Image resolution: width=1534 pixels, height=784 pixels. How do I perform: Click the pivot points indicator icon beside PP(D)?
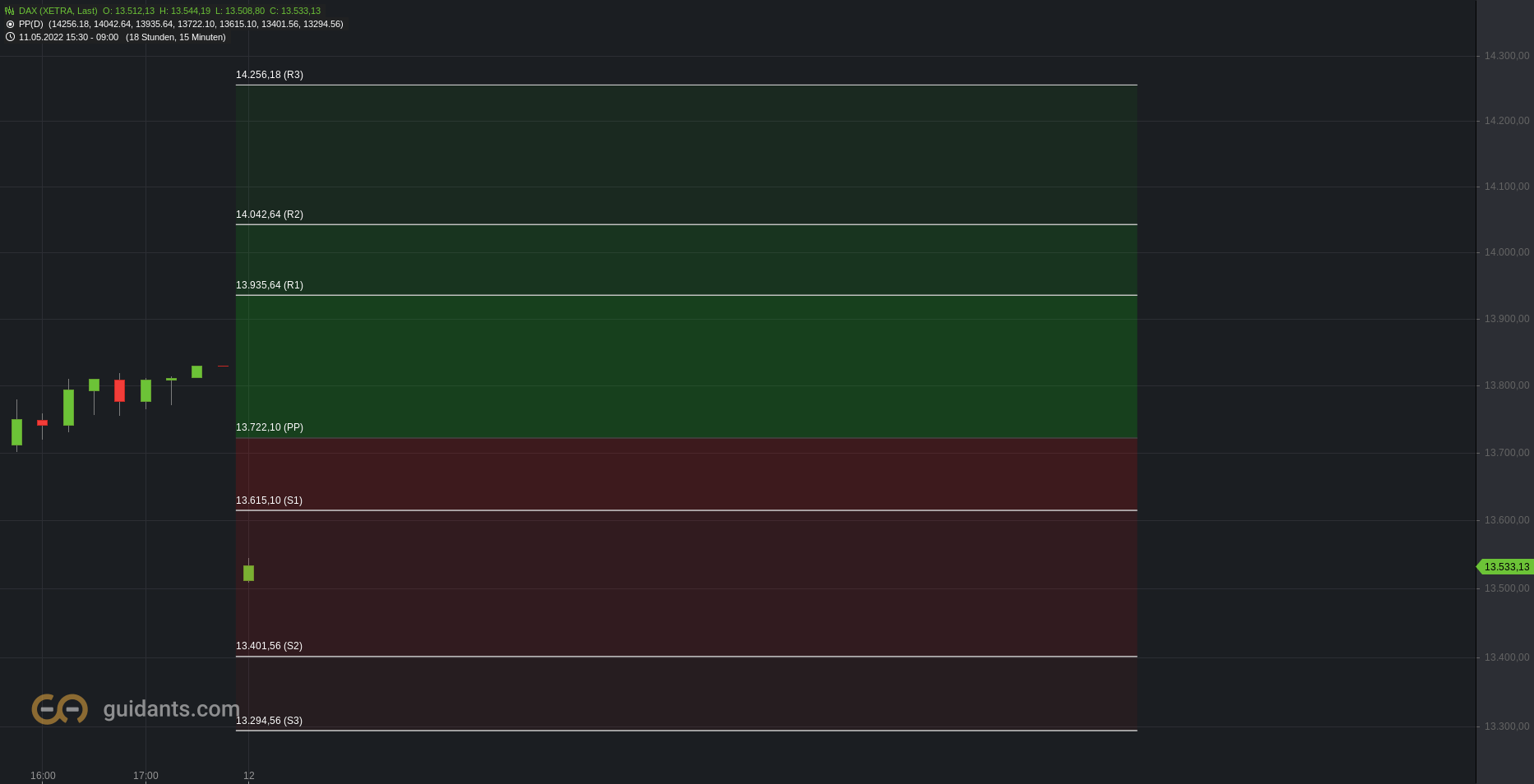[10, 24]
